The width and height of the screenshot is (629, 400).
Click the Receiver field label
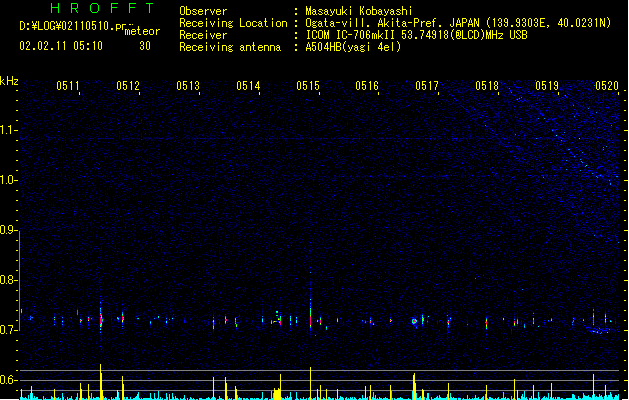tap(203, 35)
